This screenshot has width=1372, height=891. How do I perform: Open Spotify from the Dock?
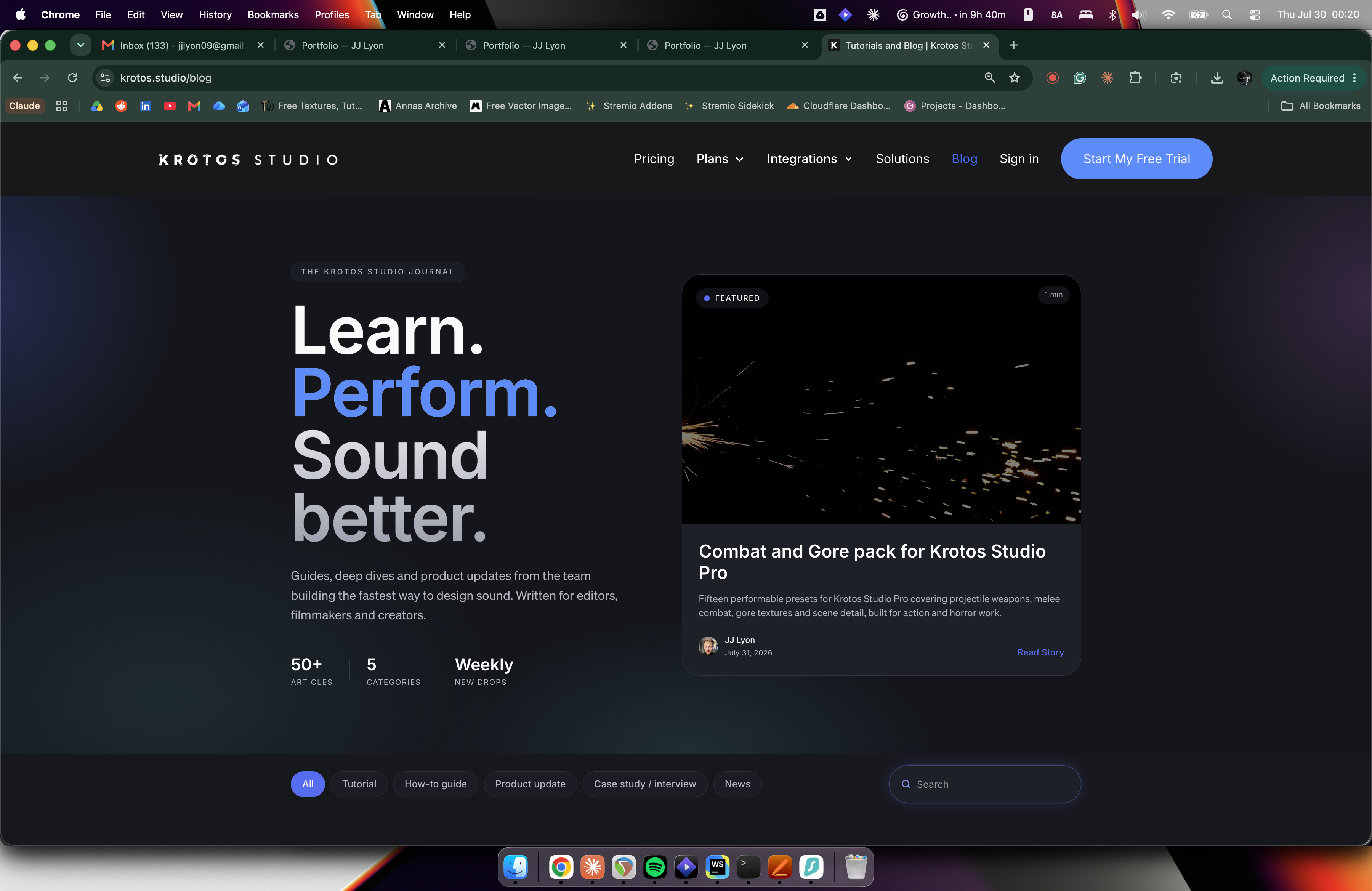[x=655, y=867]
